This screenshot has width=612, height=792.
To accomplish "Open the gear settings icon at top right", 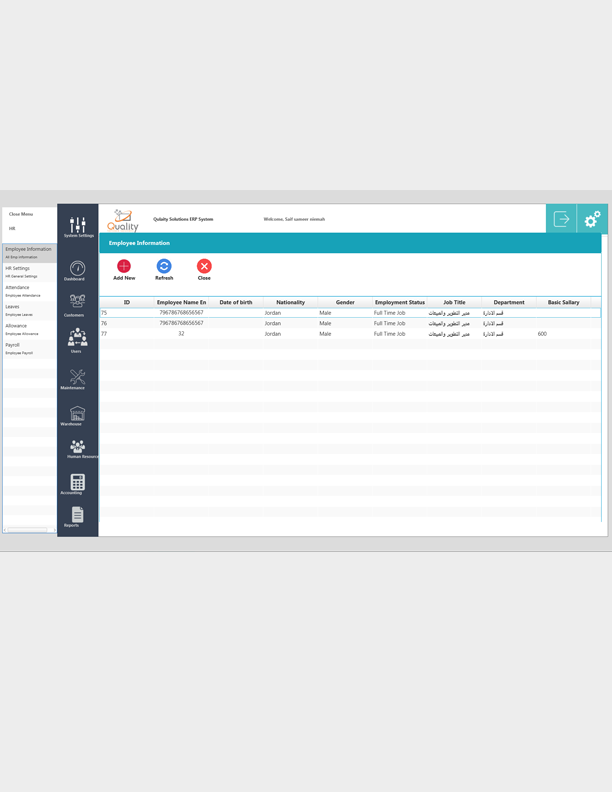I will coord(592,219).
